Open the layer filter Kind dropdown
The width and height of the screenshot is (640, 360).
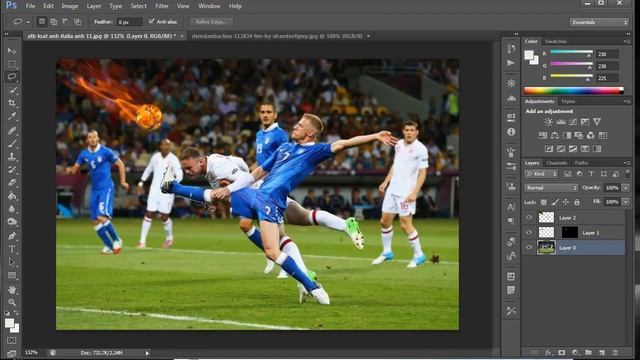point(541,174)
